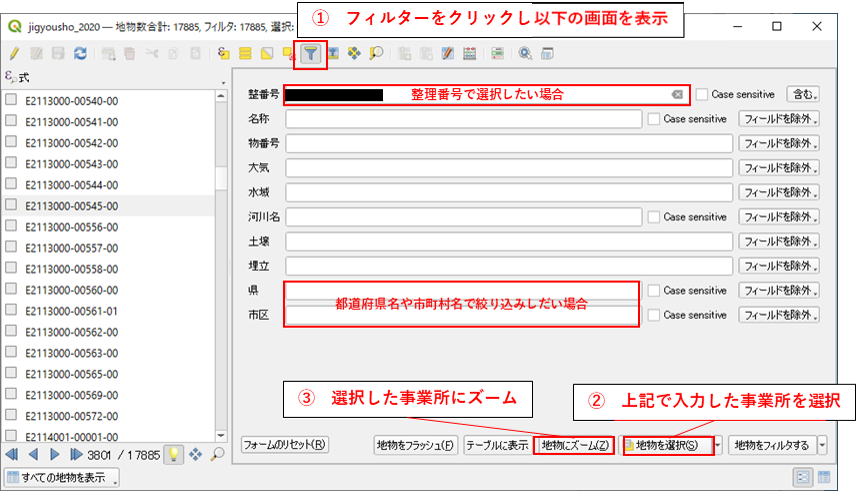The width and height of the screenshot is (856, 491).
Task: Click the multi edit mode icon
Action: 37,54
